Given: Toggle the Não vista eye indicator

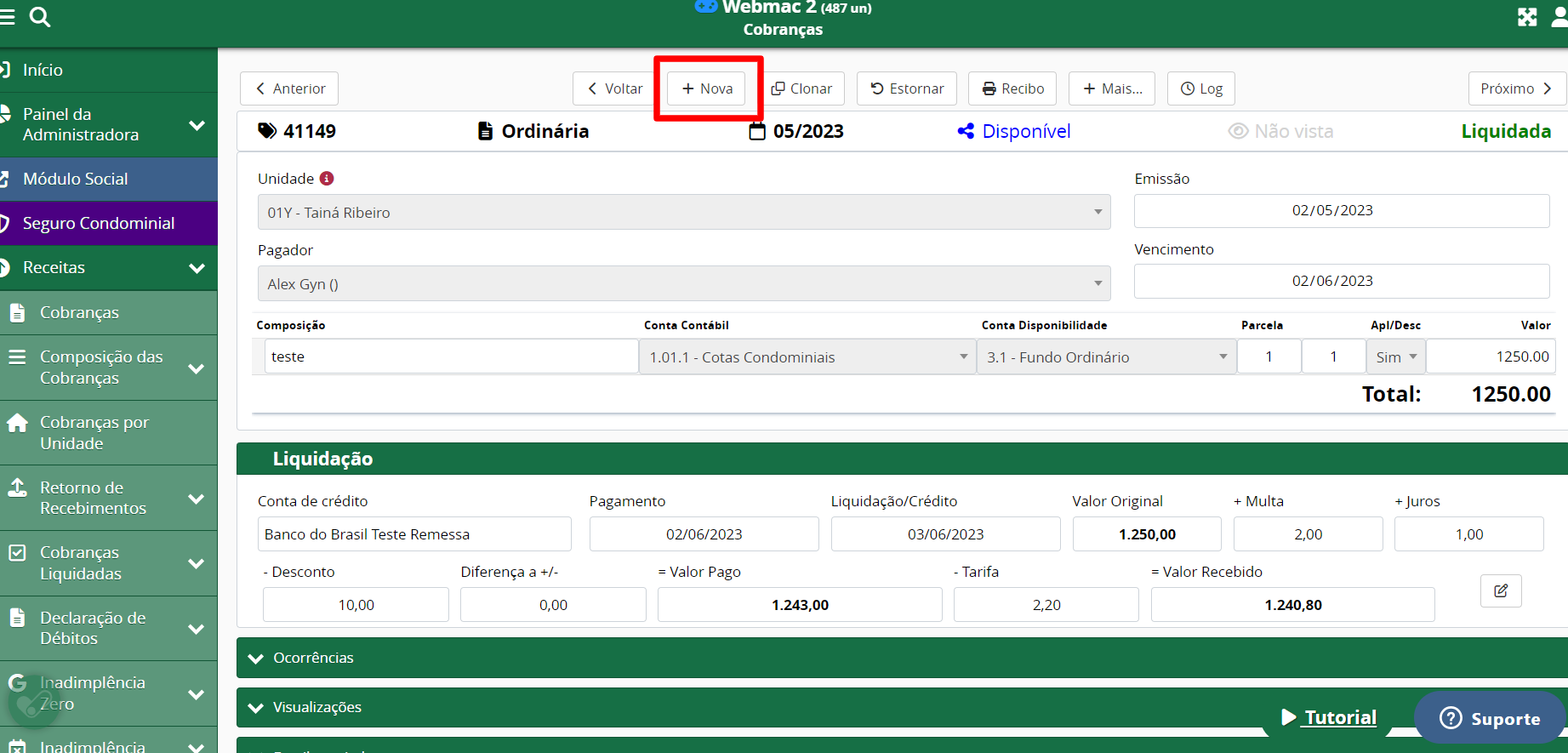Looking at the screenshot, I should [x=1238, y=131].
